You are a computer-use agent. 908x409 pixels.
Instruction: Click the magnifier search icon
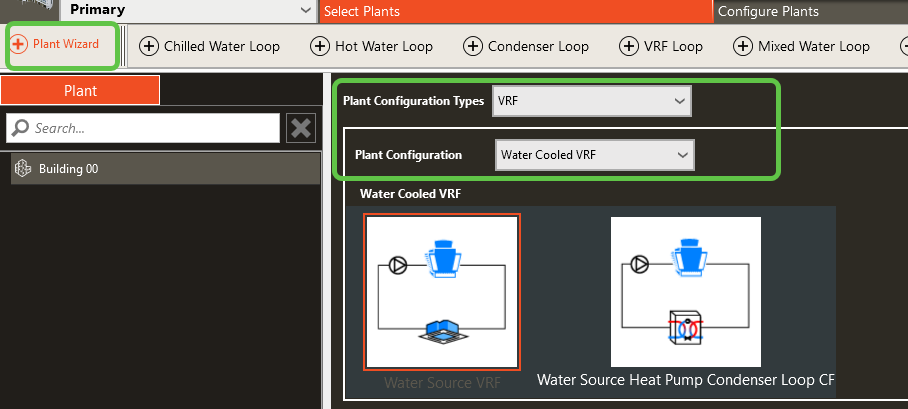(x=20, y=128)
